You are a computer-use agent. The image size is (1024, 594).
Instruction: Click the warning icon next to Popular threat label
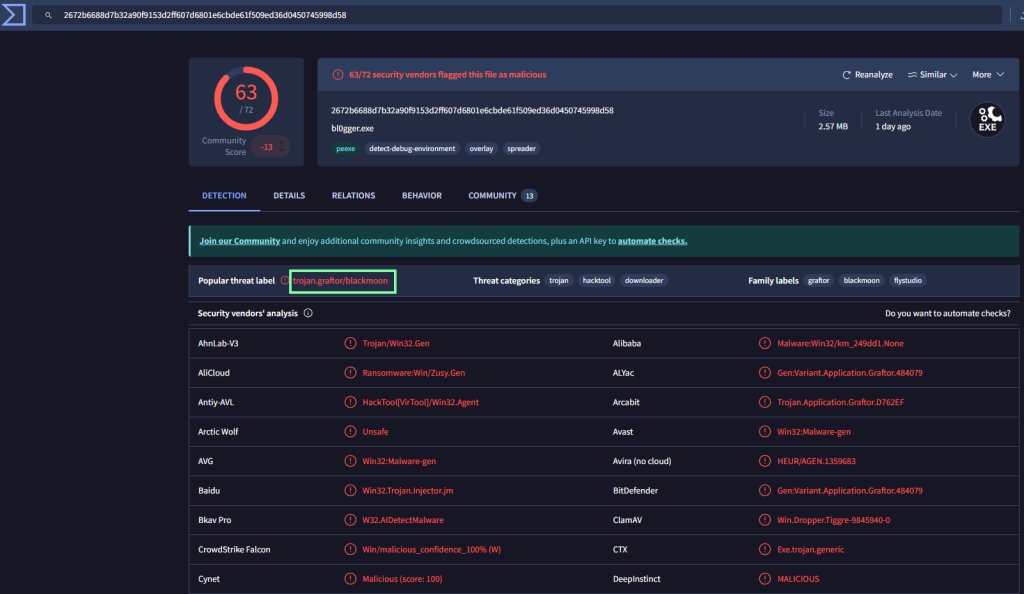pos(284,281)
